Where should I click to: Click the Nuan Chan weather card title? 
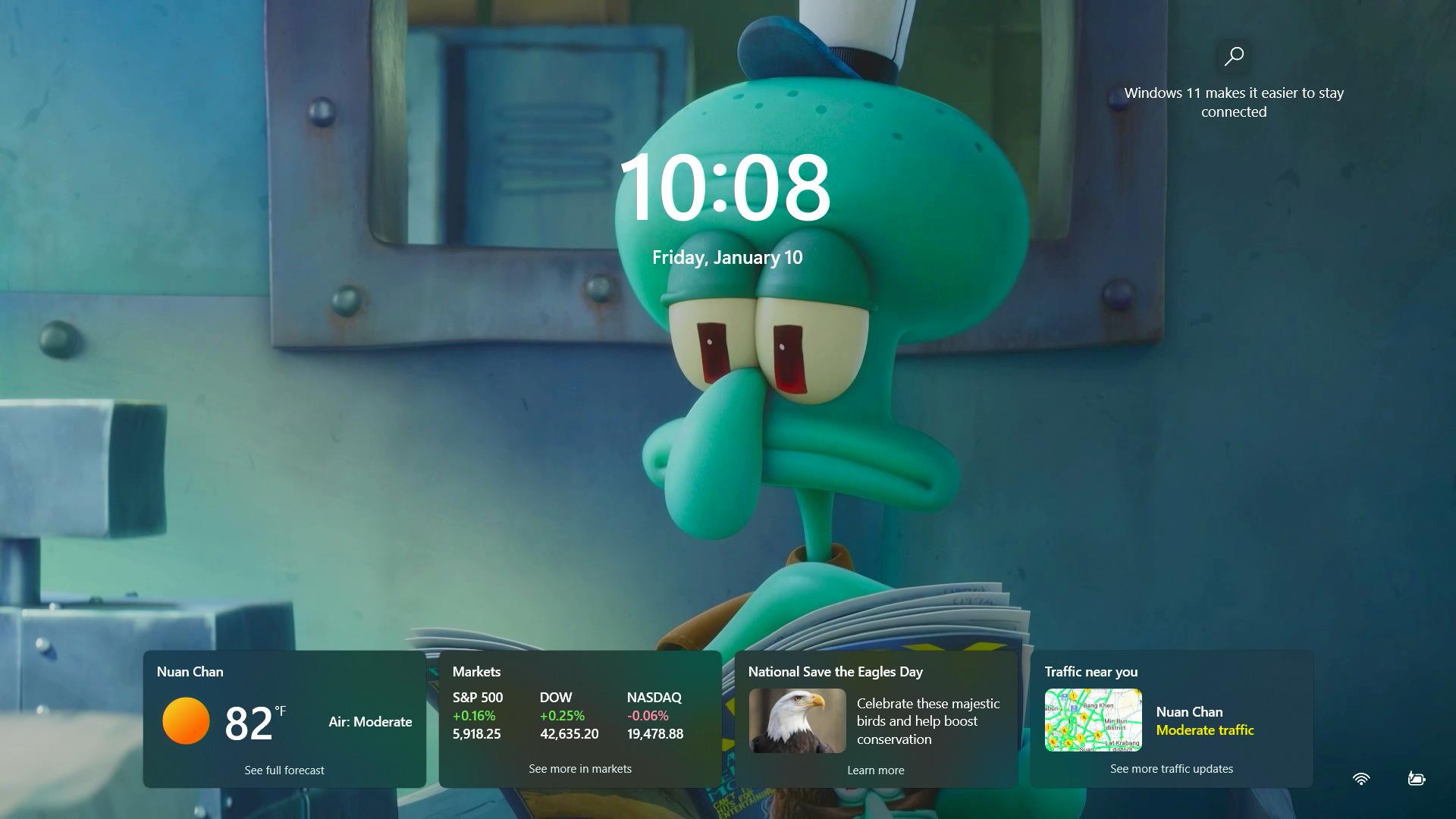pyautogui.click(x=190, y=672)
